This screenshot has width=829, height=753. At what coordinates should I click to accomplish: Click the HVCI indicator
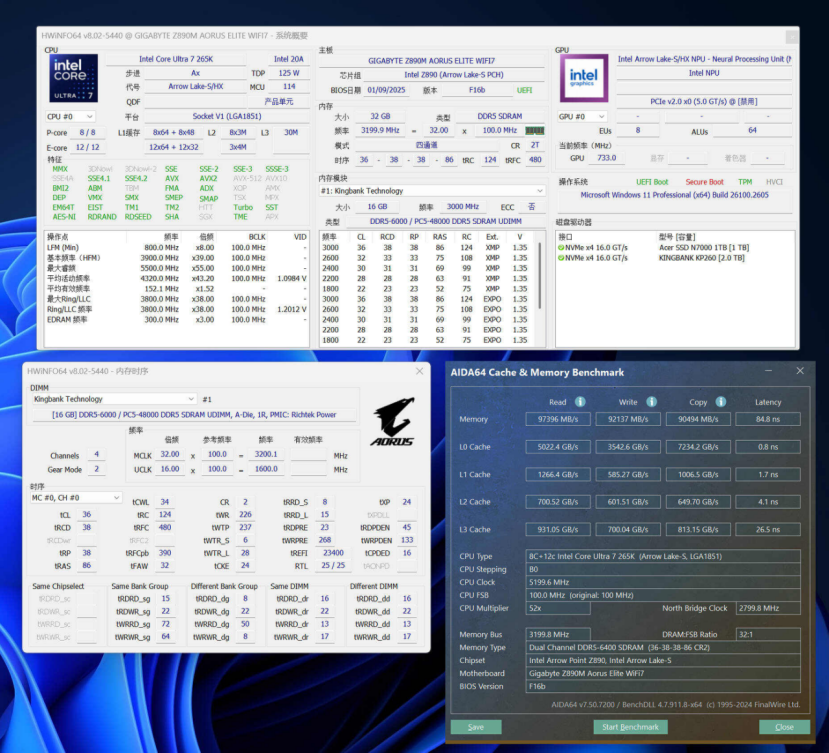774,182
